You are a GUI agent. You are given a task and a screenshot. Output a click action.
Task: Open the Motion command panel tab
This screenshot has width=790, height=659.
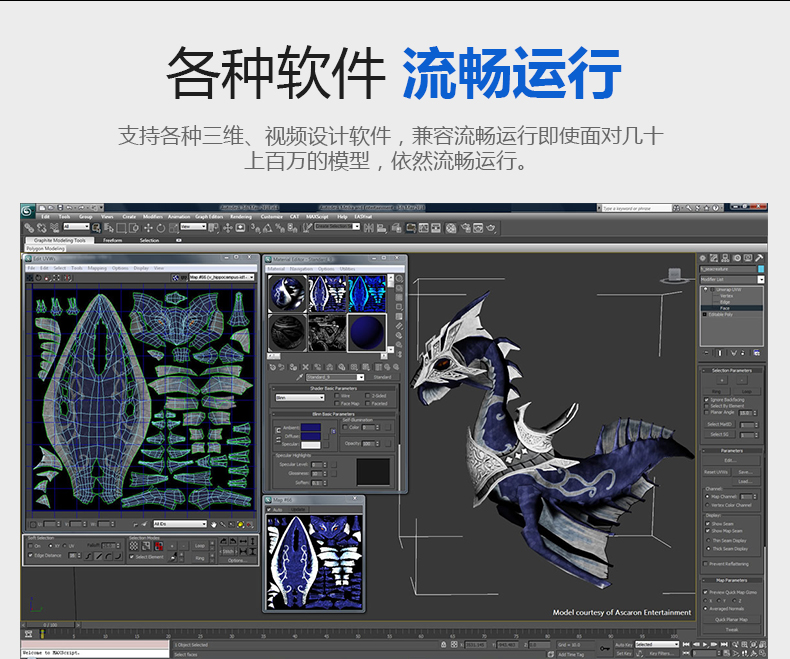(737, 258)
